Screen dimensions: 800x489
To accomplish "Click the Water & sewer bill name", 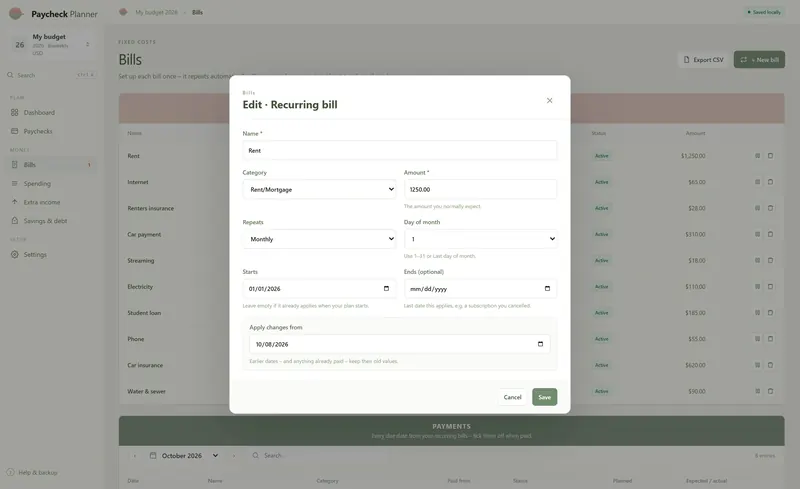I will (x=146, y=392).
